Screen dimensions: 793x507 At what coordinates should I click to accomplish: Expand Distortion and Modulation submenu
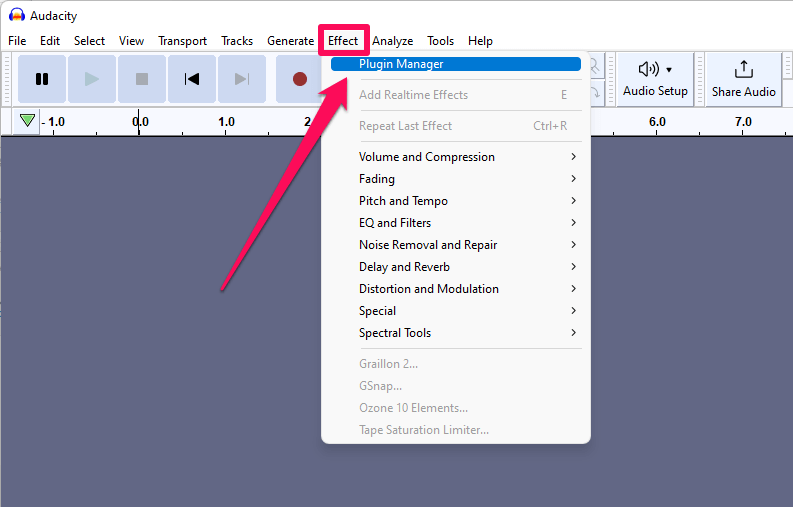point(456,289)
